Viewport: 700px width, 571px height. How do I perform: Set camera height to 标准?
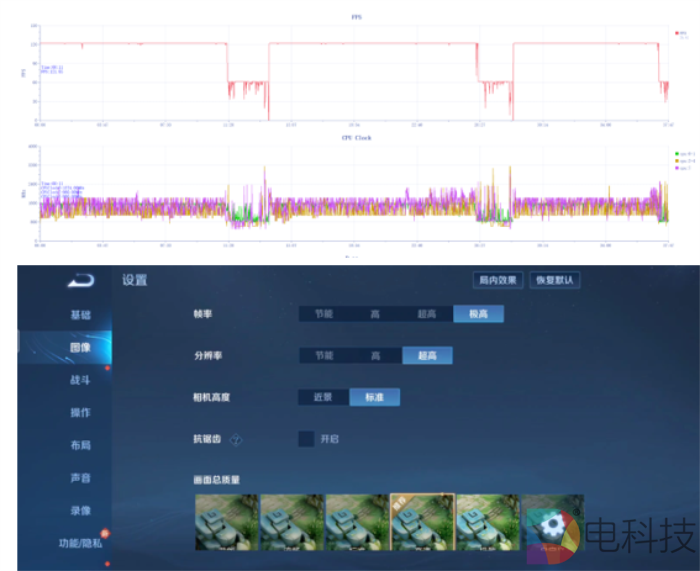click(x=375, y=397)
